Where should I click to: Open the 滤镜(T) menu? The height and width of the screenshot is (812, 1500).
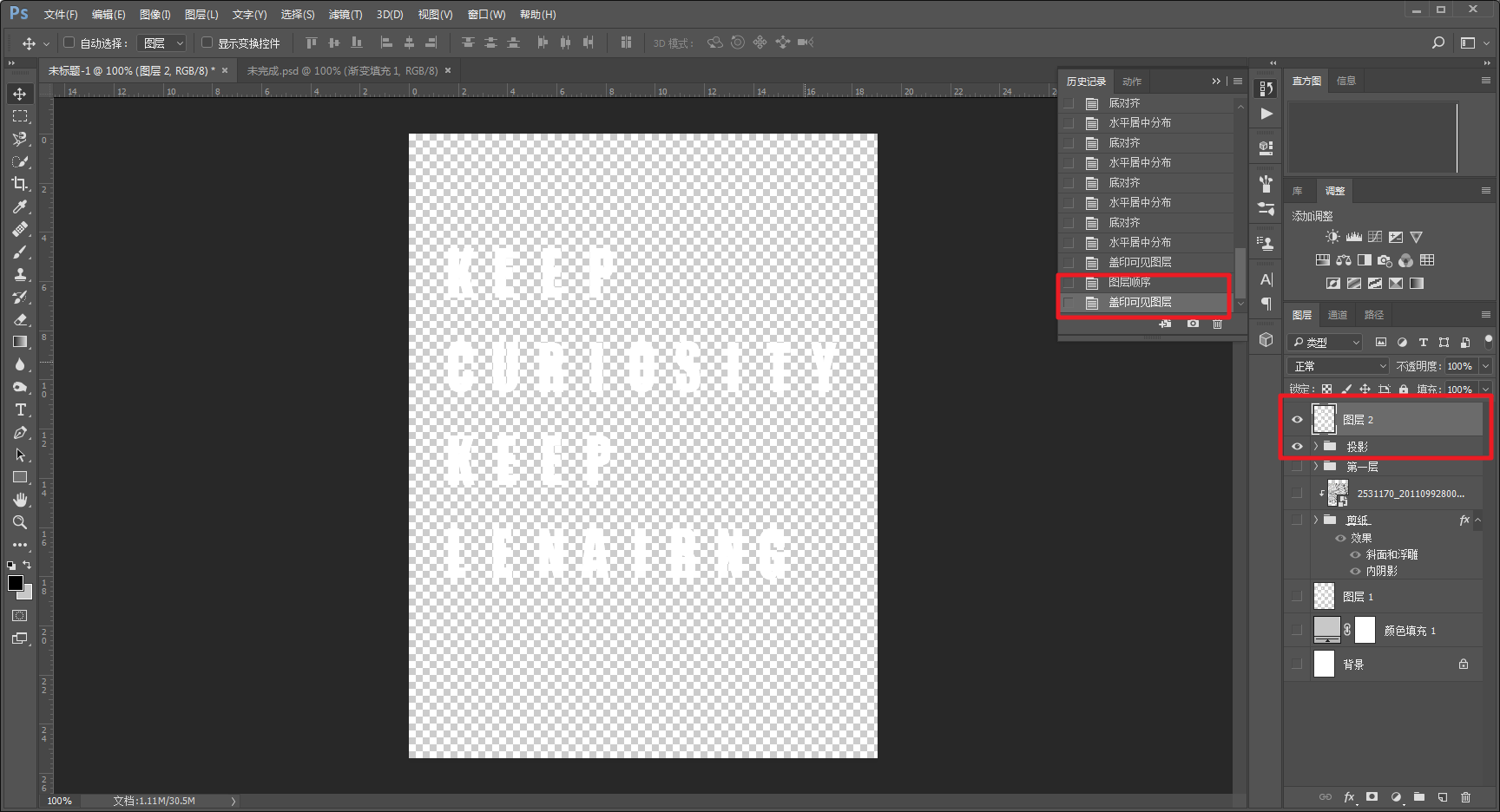pos(345,15)
